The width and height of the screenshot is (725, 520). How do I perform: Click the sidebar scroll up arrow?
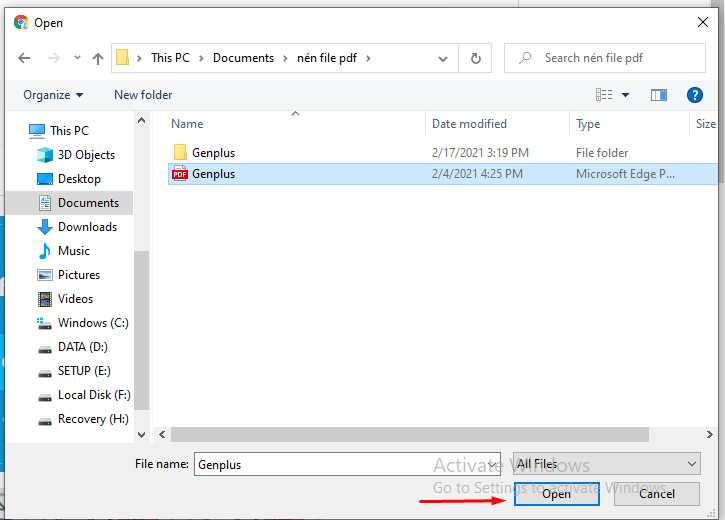point(141,120)
